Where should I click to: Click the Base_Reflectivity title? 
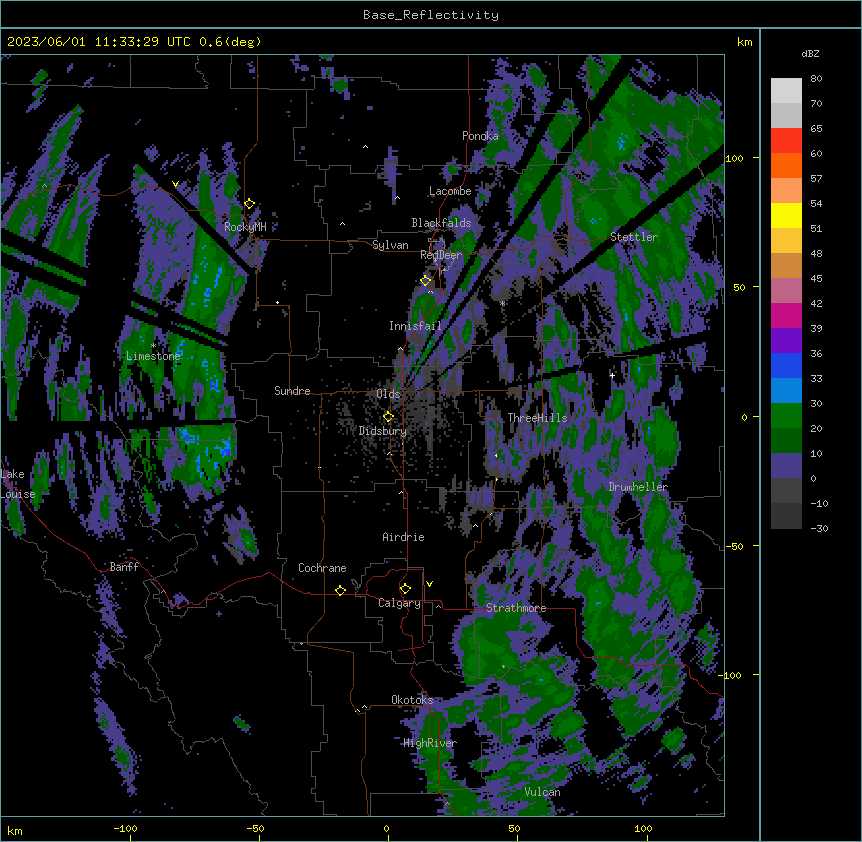tap(431, 15)
